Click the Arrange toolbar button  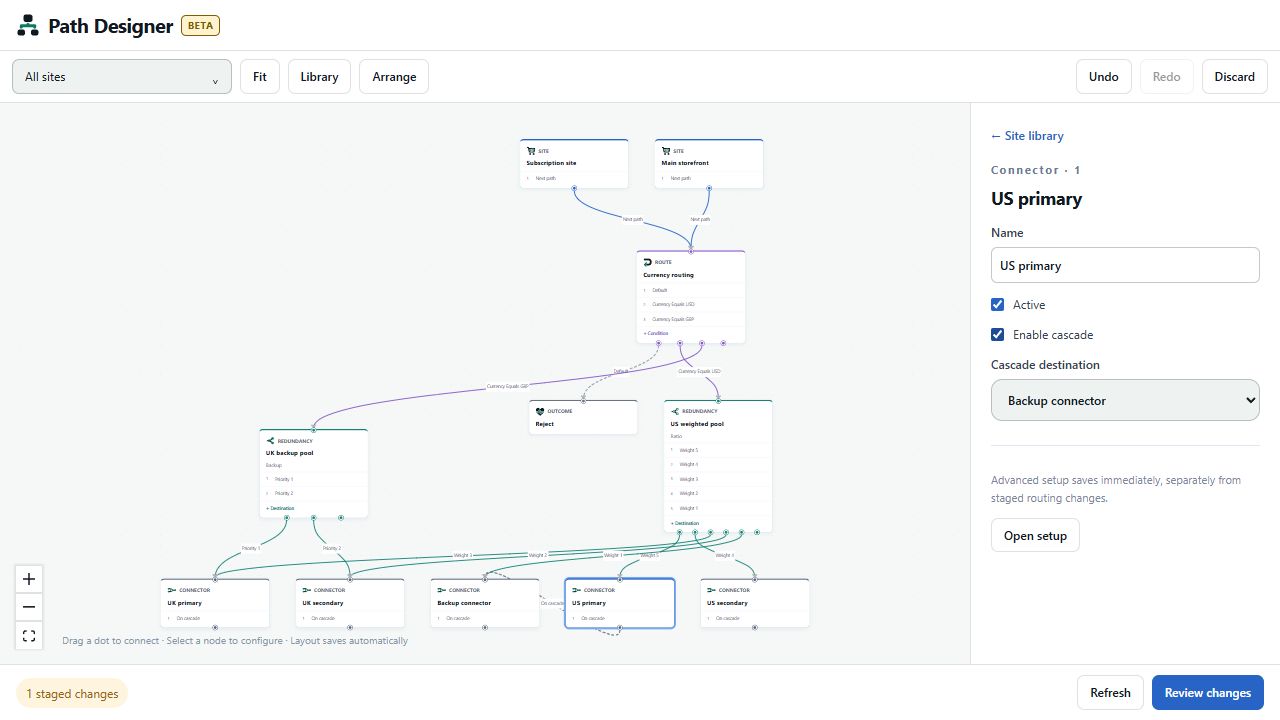(x=394, y=77)
